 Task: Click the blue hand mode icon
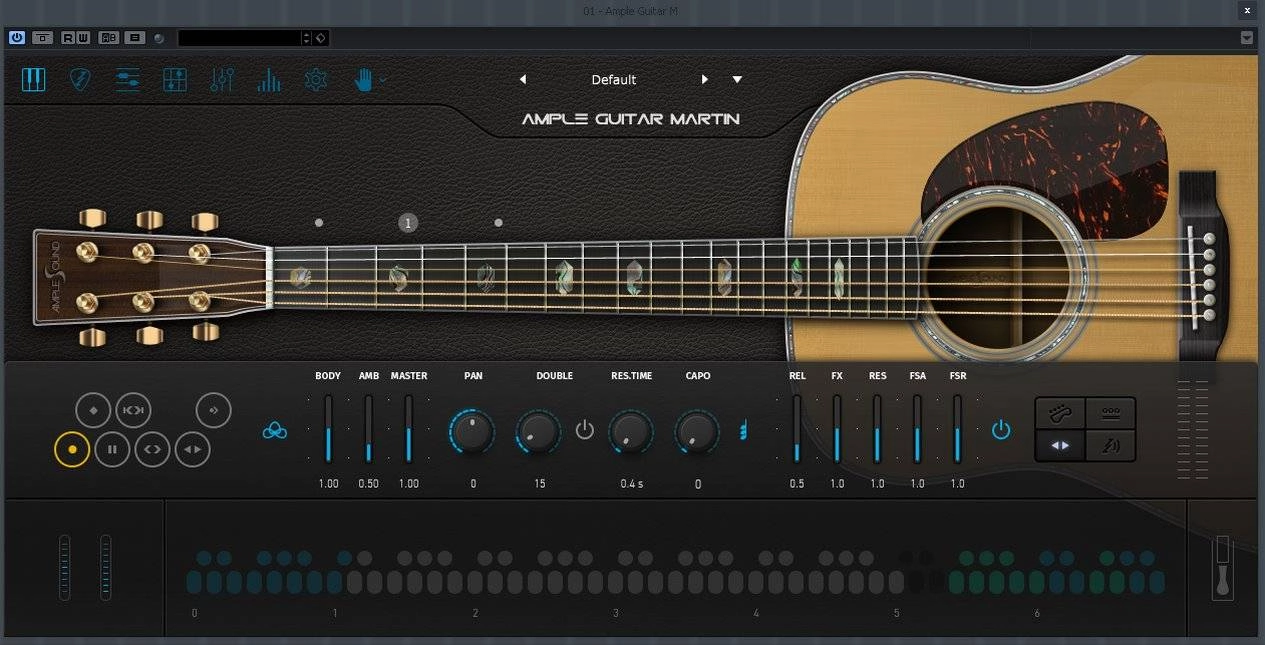[364, 80]
